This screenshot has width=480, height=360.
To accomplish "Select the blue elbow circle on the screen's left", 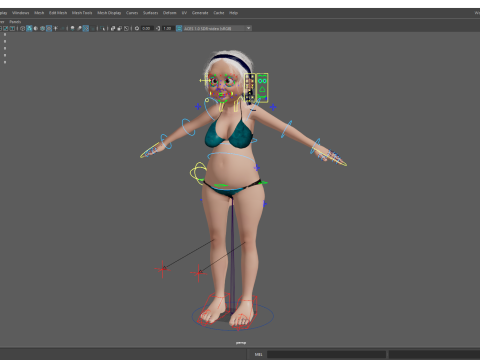I will (x=188, y=127).
